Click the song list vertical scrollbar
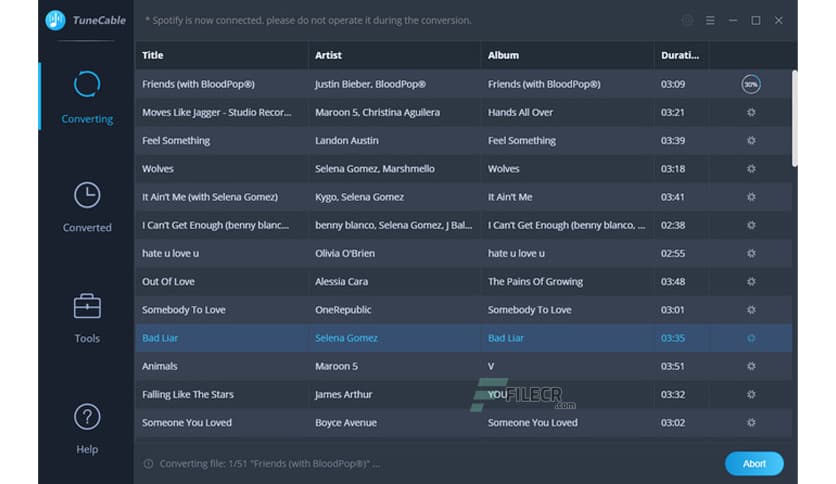Viewport: 836px width, 484px height. pos(794,118)
